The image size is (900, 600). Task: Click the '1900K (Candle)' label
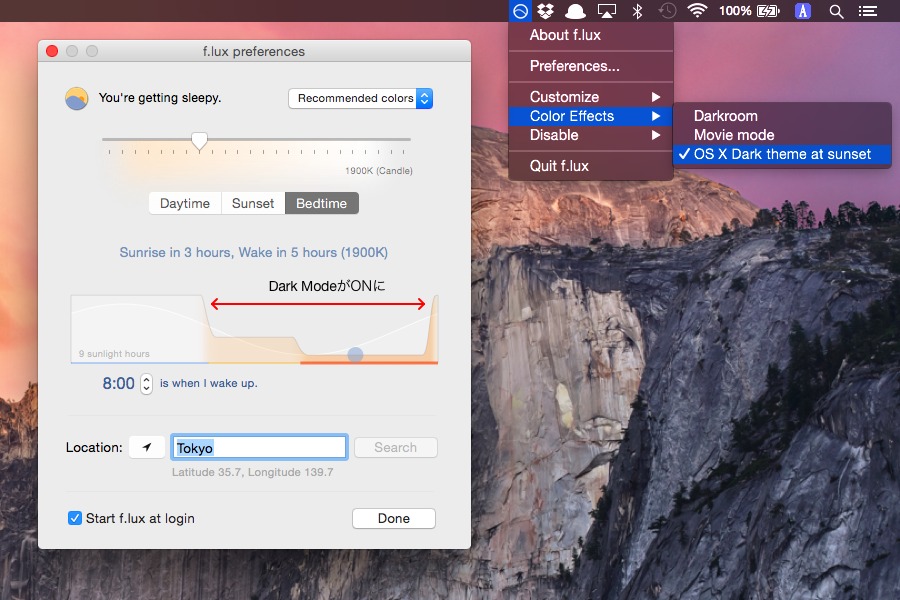(x=379, y=171)
